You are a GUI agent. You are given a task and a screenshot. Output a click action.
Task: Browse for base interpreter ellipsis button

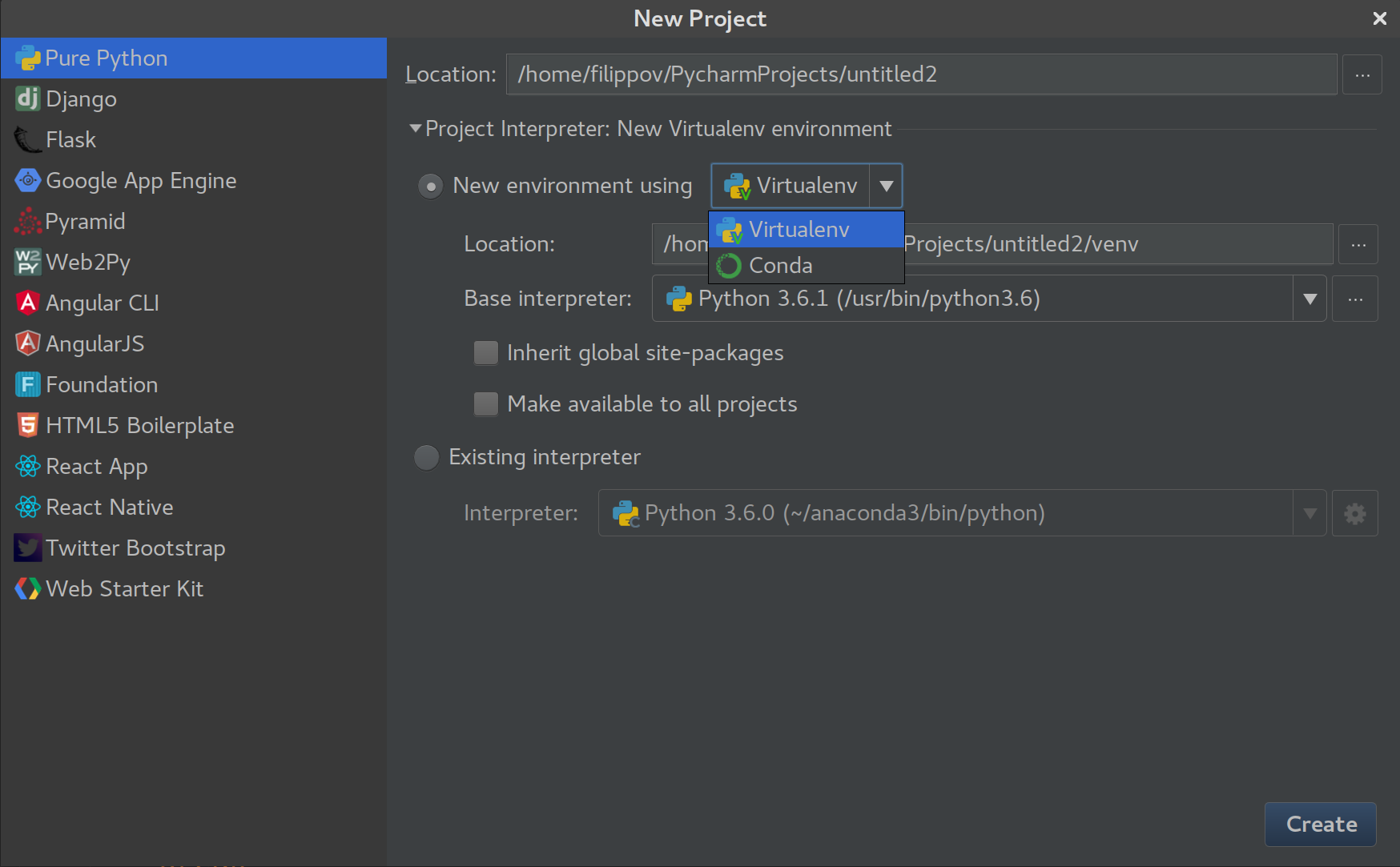click(x=1355, y=299)
